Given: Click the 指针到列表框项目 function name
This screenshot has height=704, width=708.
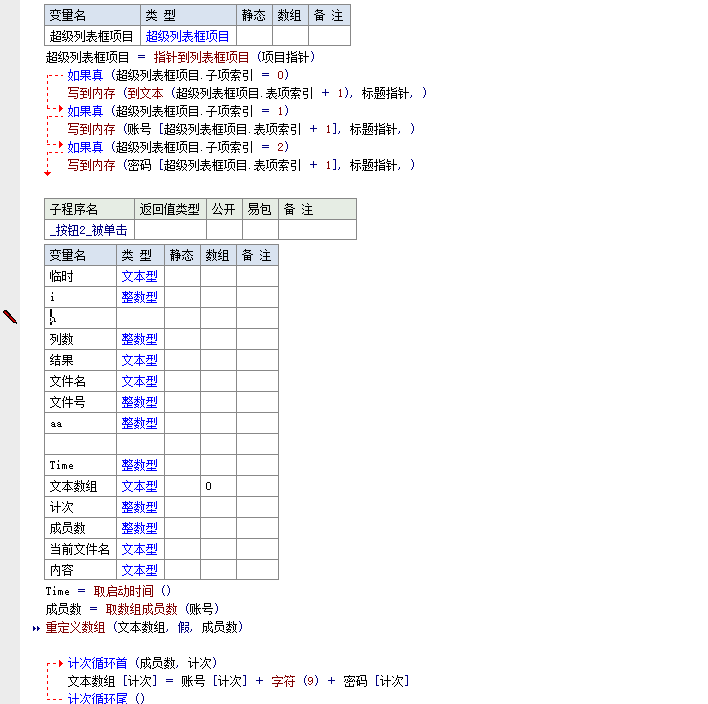Looking at the screenshot, I should 201,57.
